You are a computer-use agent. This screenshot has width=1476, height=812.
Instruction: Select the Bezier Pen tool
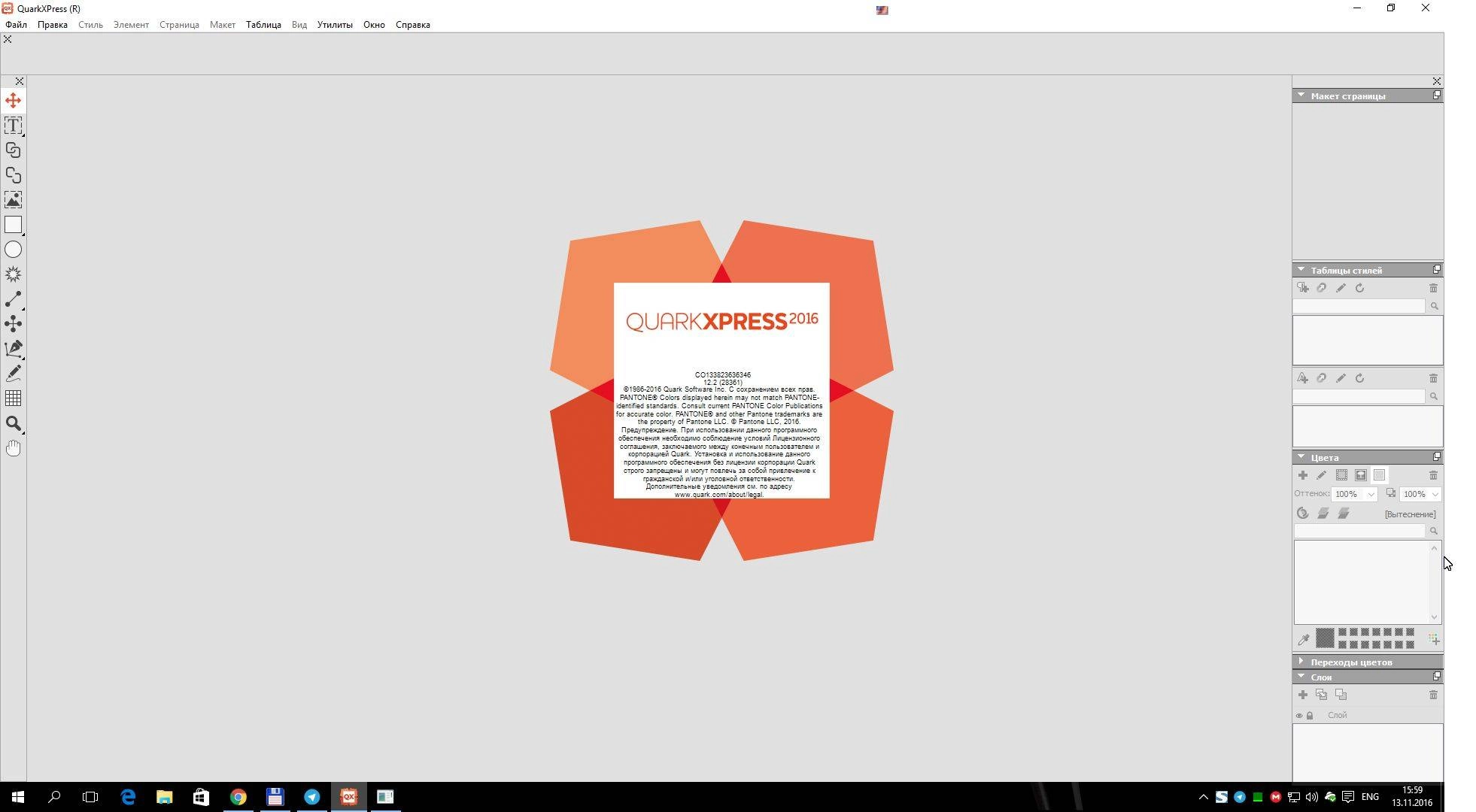tap(13, 349)
